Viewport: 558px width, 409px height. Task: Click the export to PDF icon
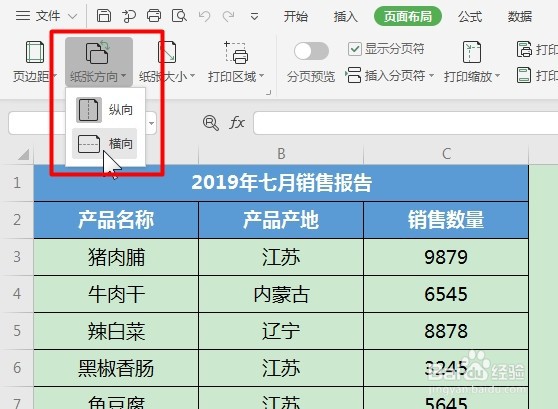(x=129, y=16)
